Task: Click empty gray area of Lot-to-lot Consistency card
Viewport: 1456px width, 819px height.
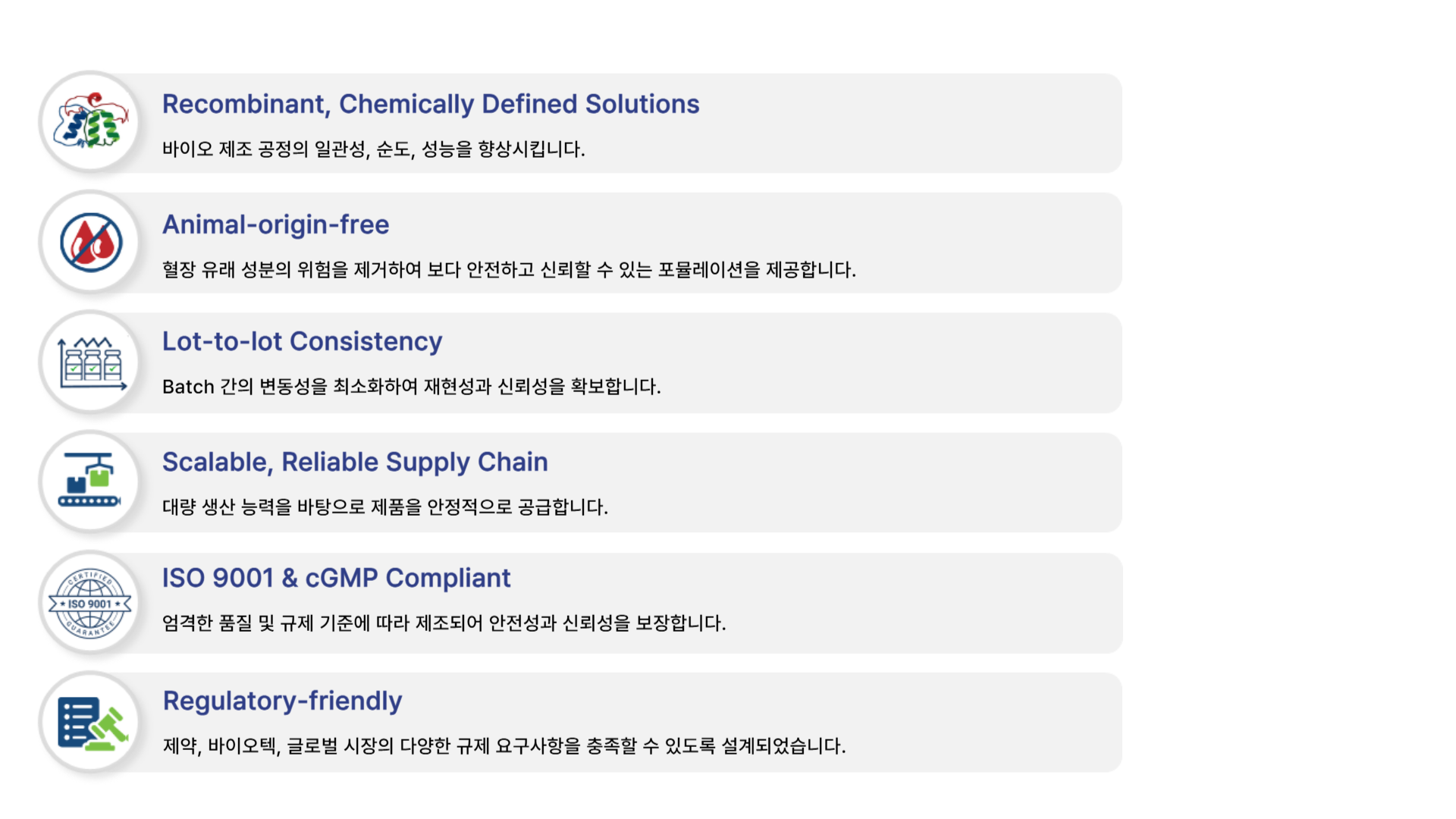Action: pos(910,362)
